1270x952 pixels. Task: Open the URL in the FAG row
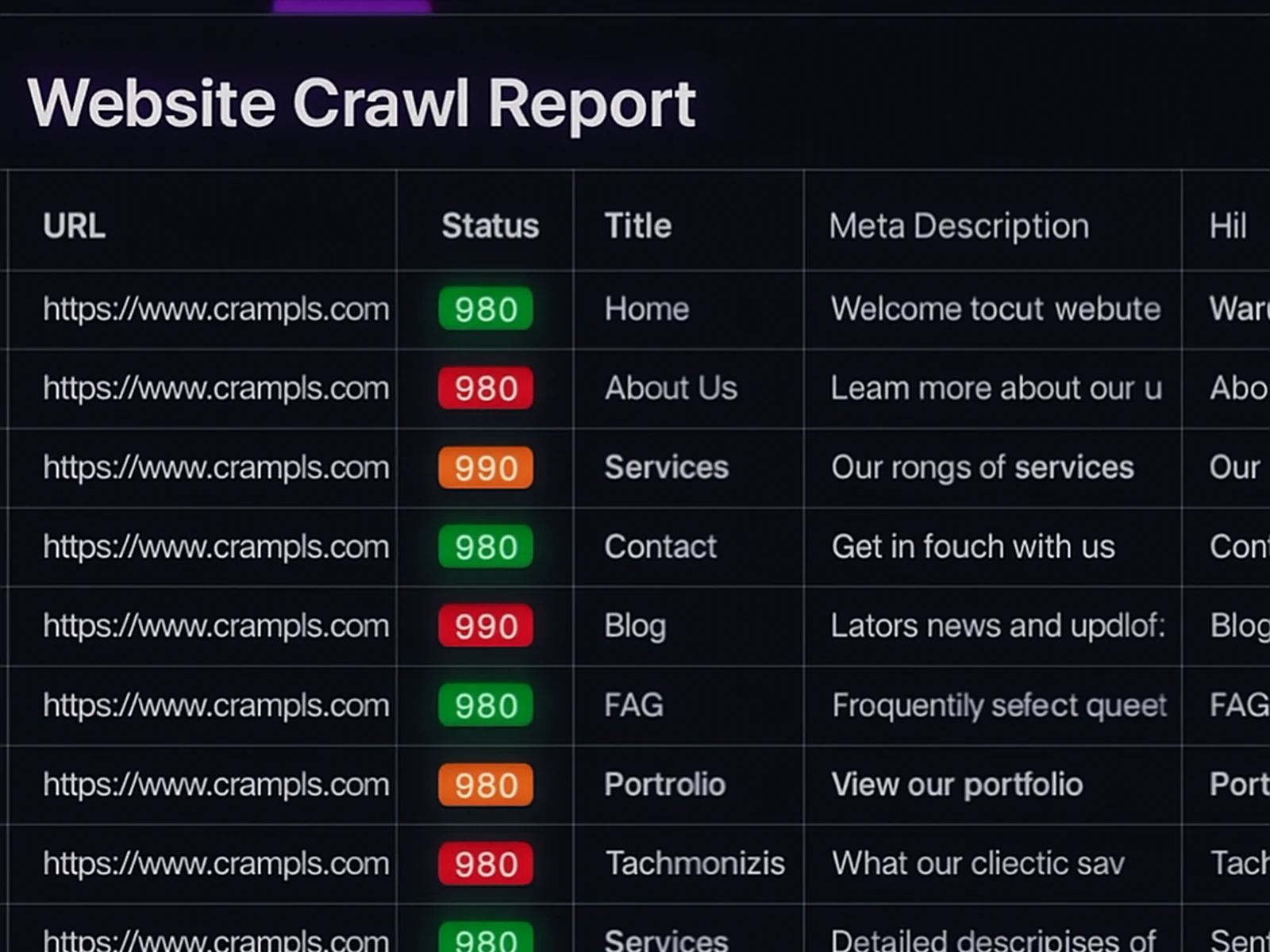point(216,706)
